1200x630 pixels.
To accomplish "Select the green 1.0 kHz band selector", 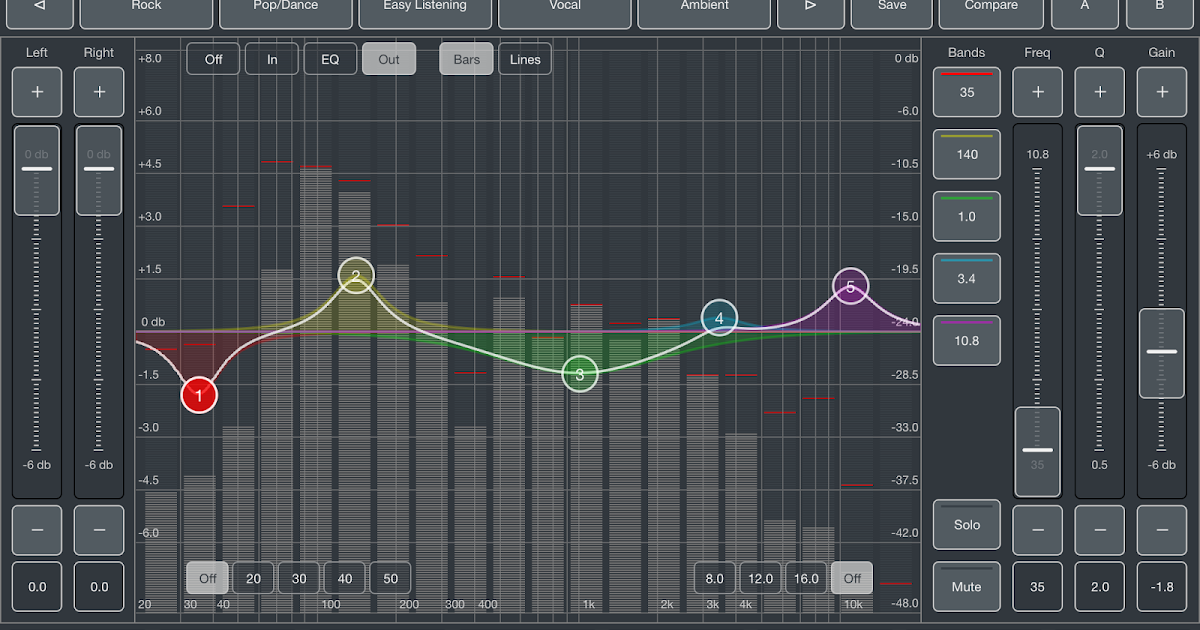I will 966,216.
